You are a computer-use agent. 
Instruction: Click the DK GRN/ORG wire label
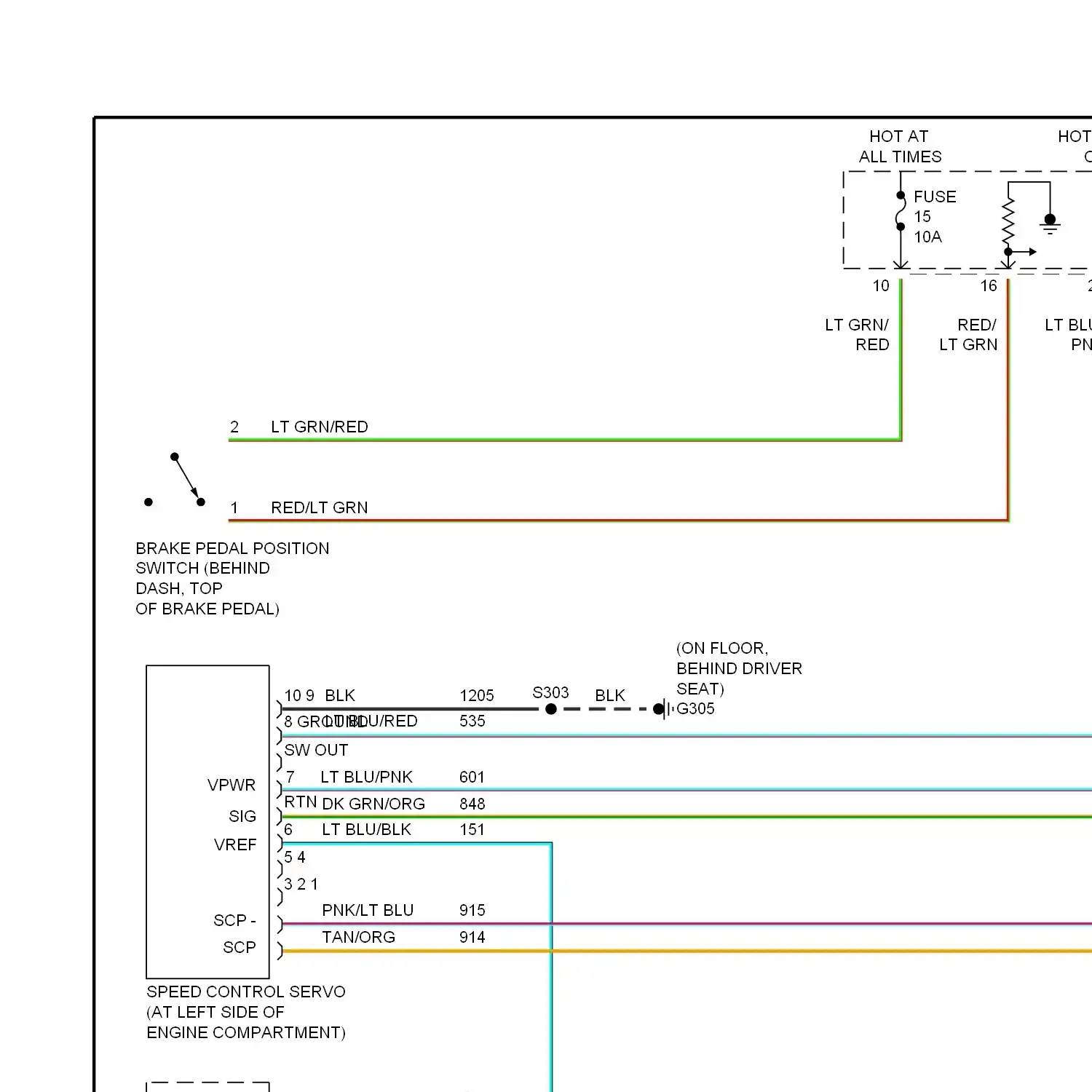pos(373,804)
